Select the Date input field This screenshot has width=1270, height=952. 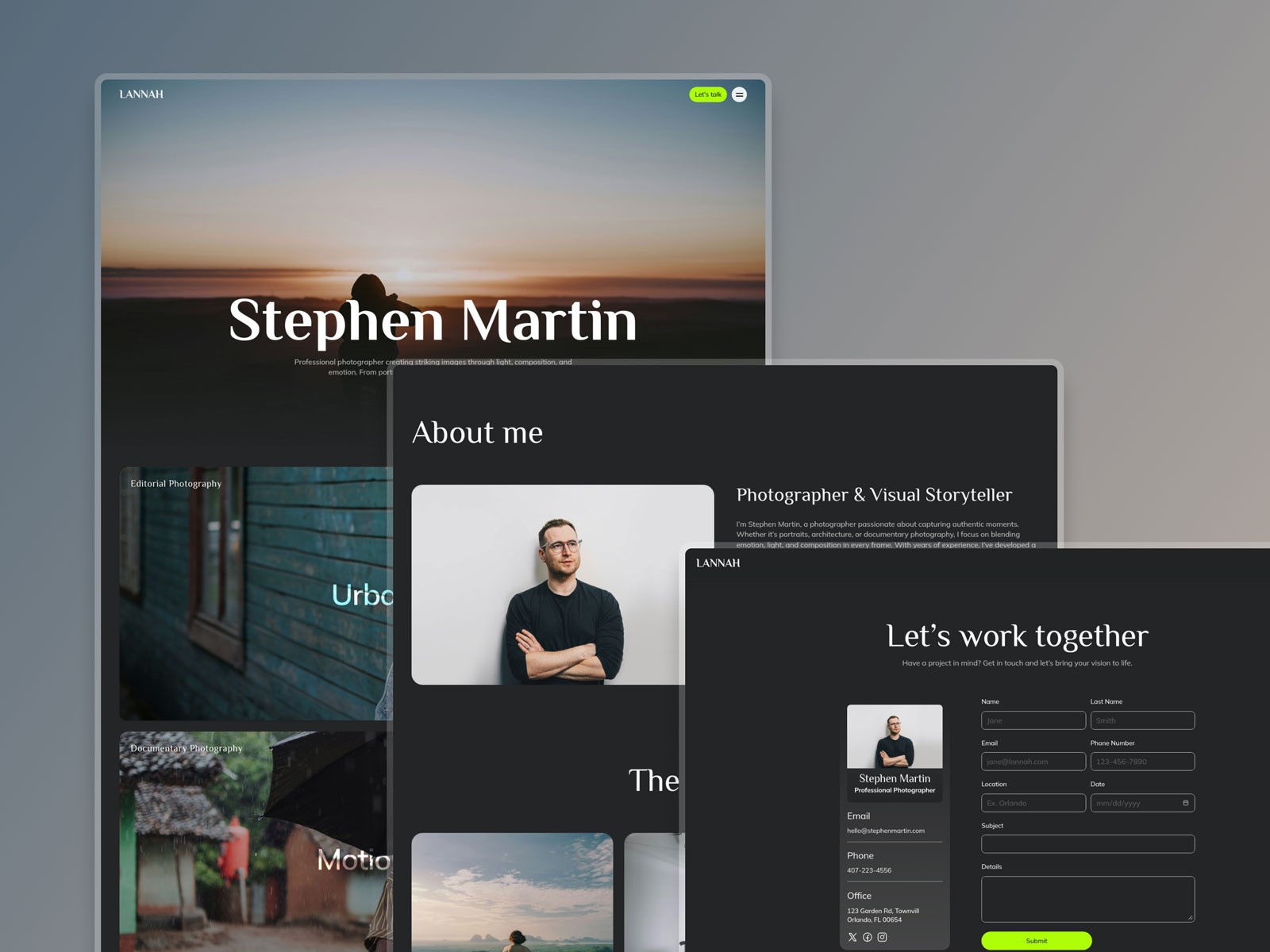tap(1142, 803)
